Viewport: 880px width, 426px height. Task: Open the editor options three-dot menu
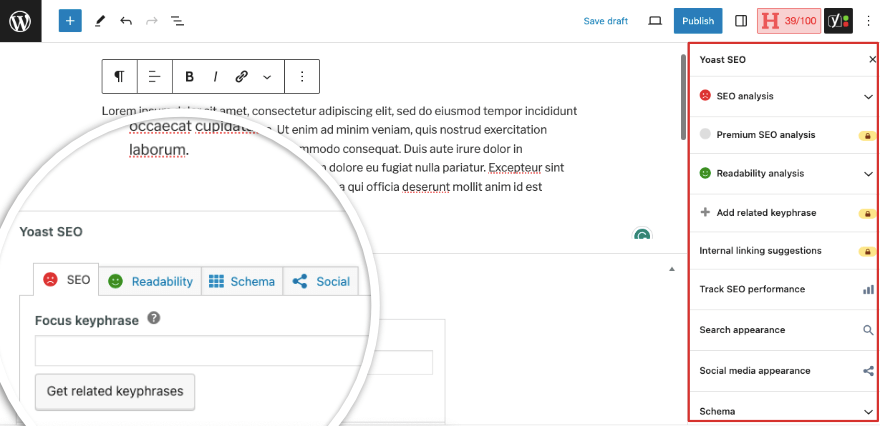869,21
